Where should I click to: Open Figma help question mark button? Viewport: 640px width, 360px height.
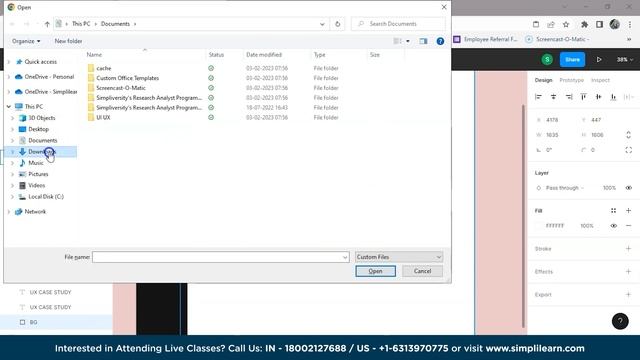pos(620,321)
